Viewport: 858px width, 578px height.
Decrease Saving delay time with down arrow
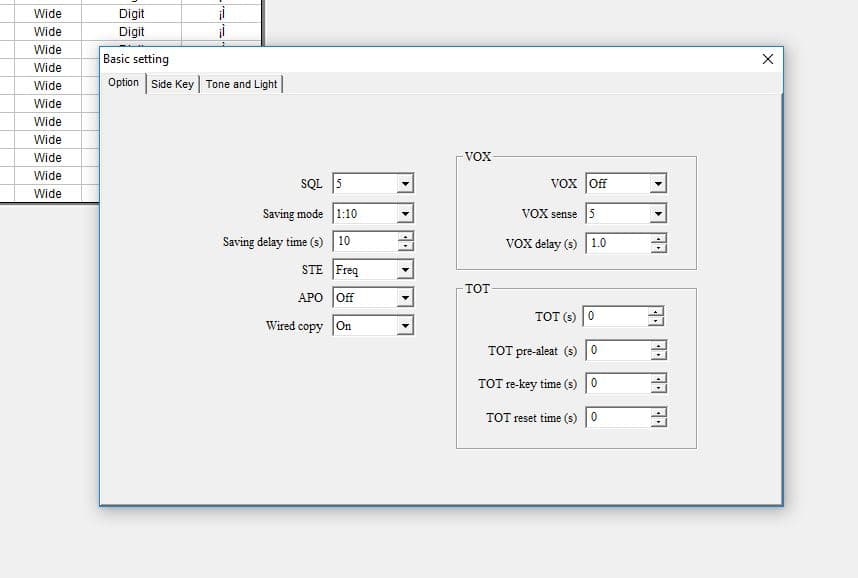coord(405,246)
